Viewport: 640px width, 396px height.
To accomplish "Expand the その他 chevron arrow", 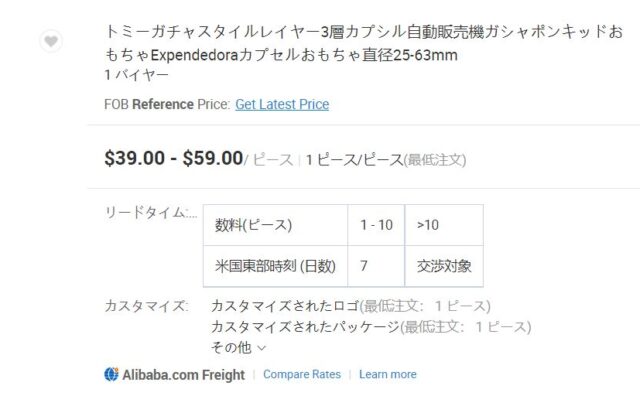I will click(x=262, y=348).
